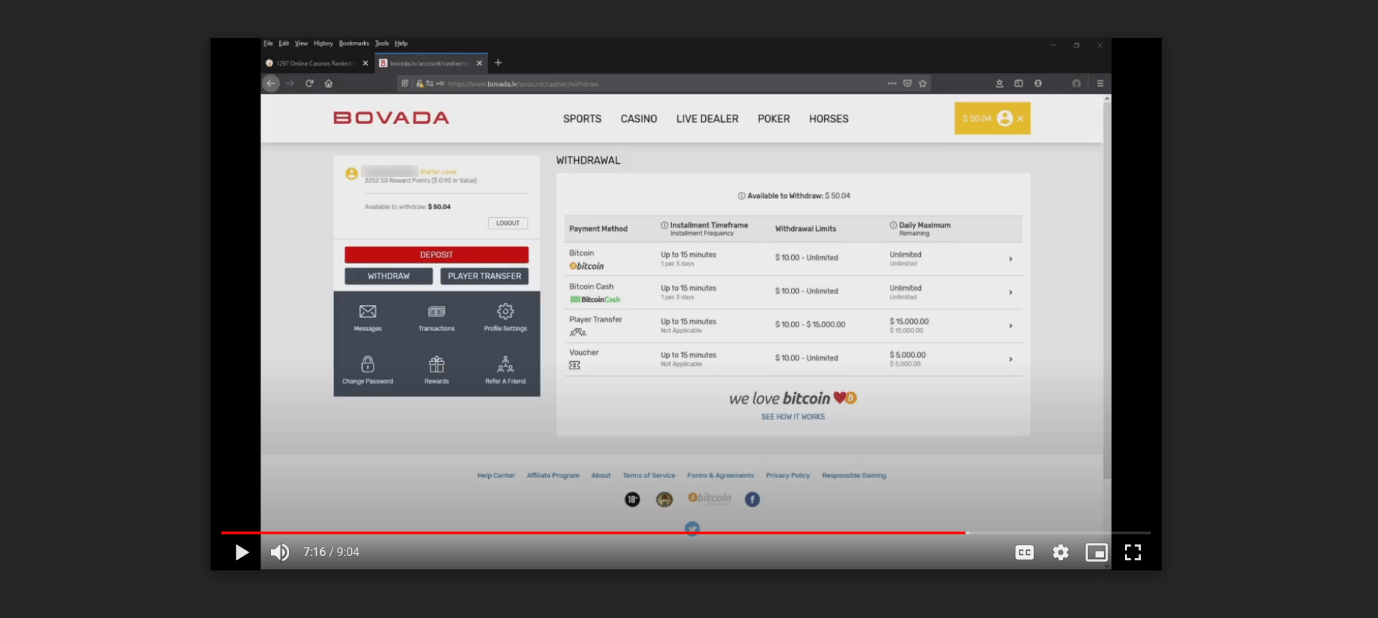Click the bitcoin logo in the footer
The height and width of the screenshot is (618, 1378).
click(x=709, y=498)
